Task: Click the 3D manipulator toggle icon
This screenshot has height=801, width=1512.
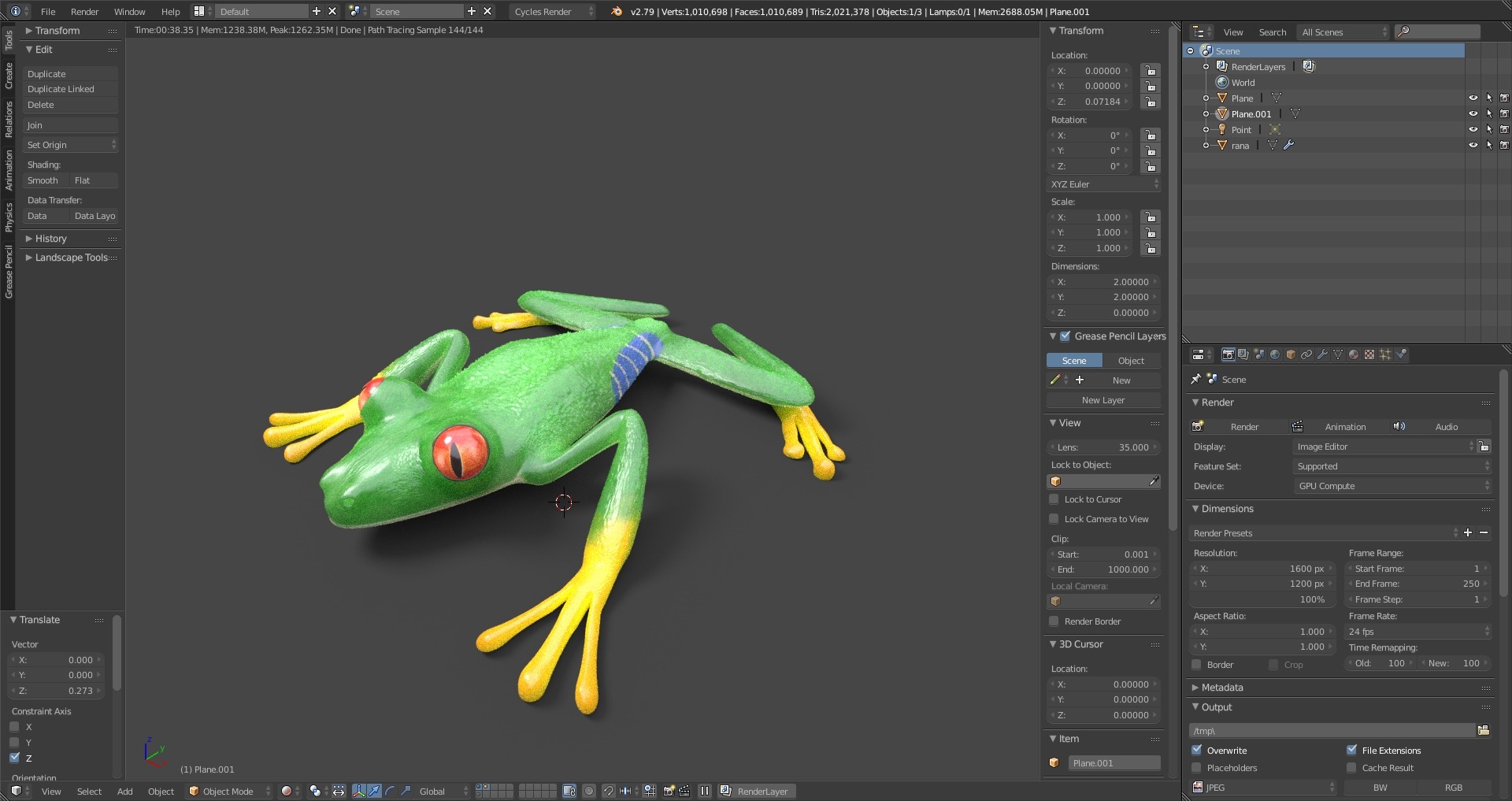Action: 359,791
